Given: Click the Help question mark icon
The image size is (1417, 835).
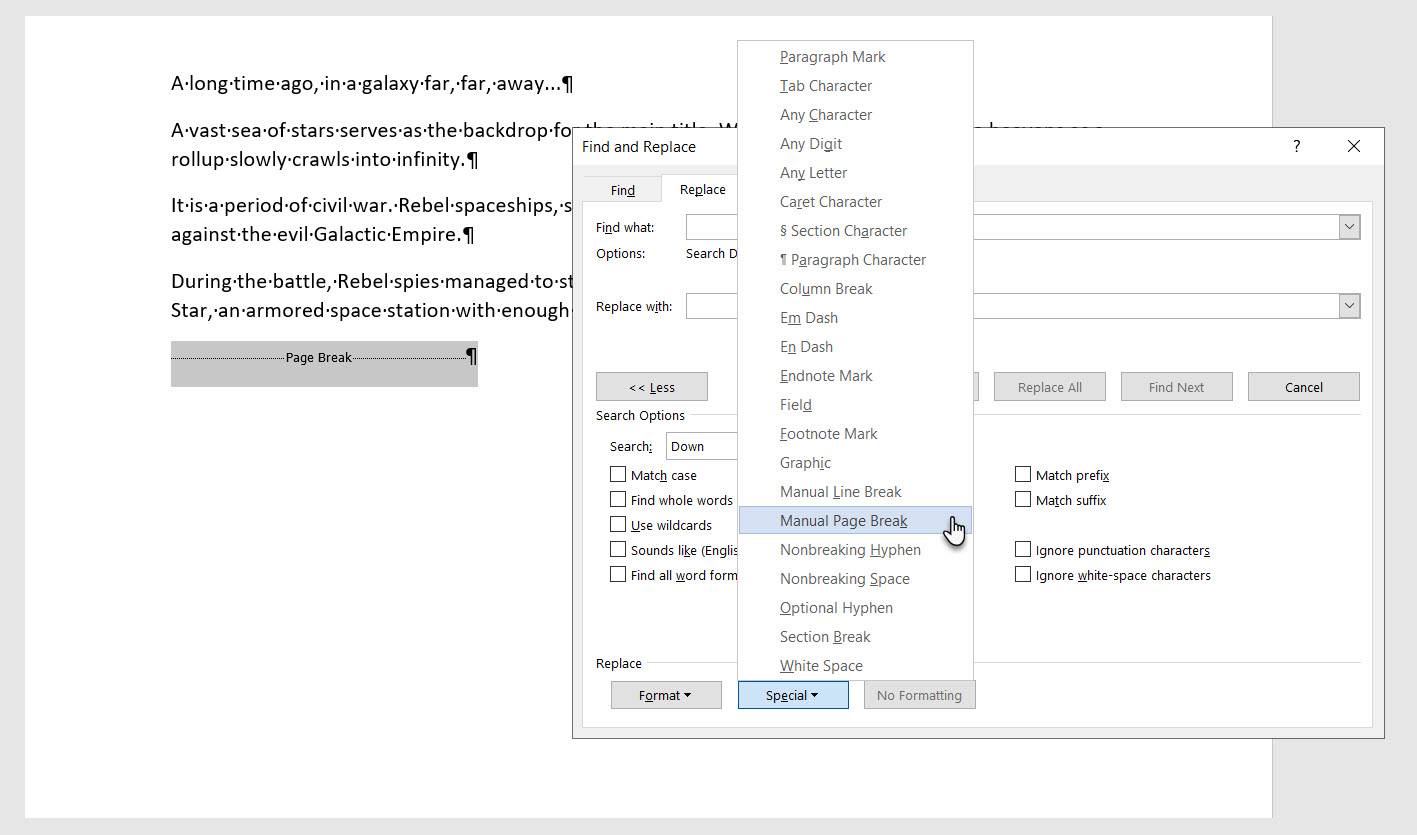Looking at the screenshot, I should click(x=1296, y=147).
